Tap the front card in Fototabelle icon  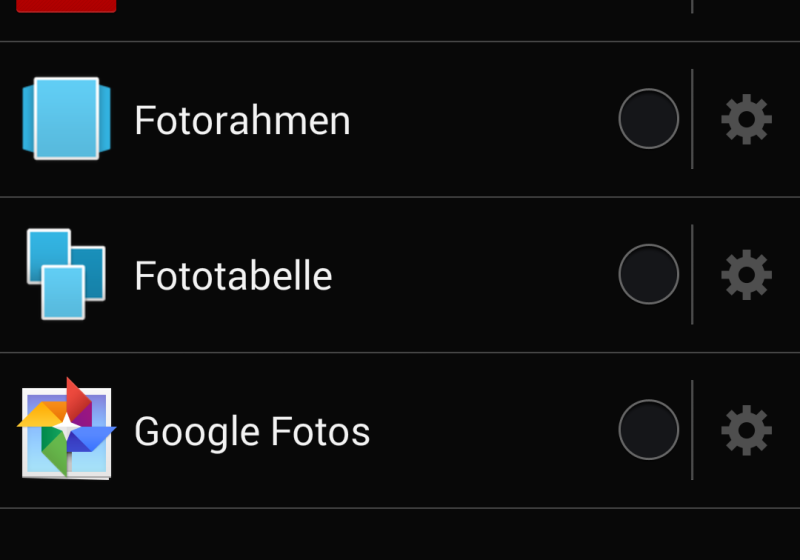(x=62, y=292)
